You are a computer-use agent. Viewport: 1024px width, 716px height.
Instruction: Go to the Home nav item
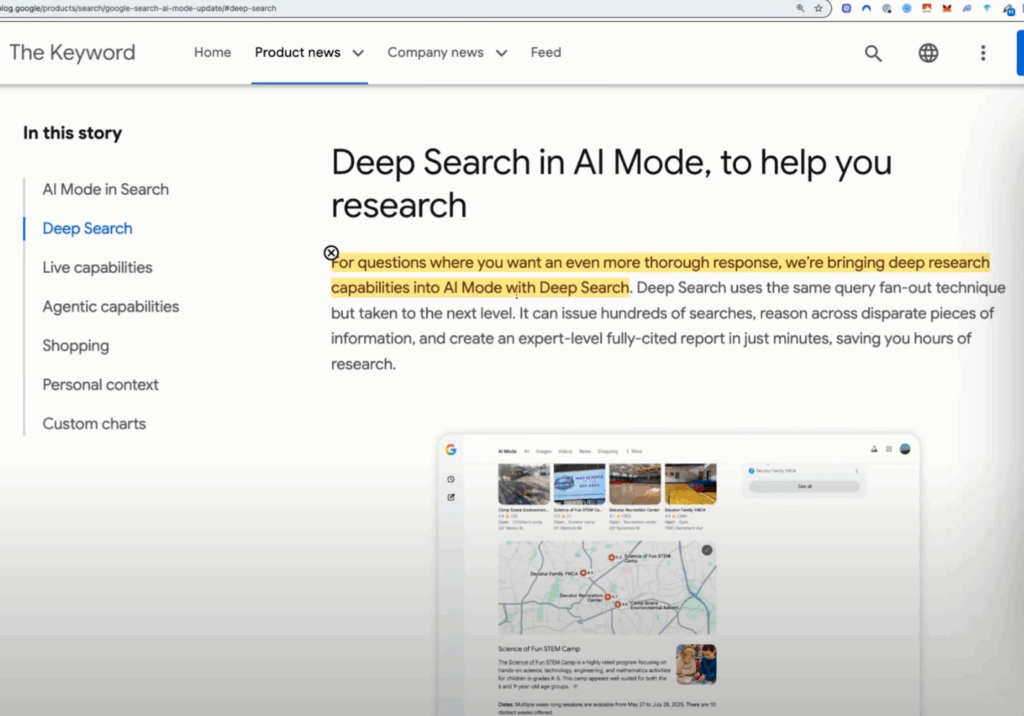click(x=212, y=52)
